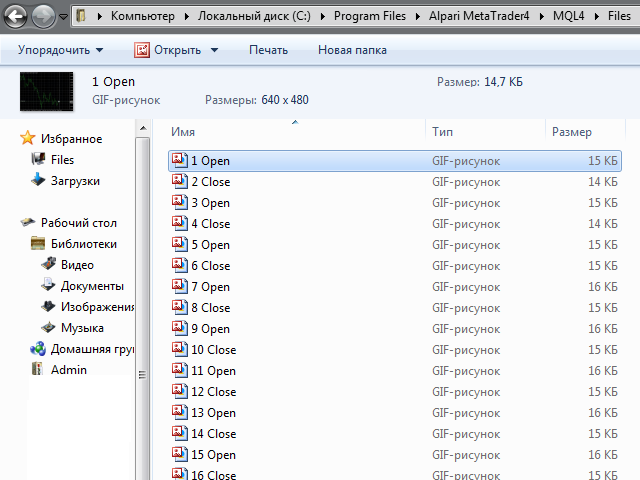Image resolution: width=640 pixels, height=480 pixels.
Task: Select Домашняя группа in navigation pane
Action: 92,349
